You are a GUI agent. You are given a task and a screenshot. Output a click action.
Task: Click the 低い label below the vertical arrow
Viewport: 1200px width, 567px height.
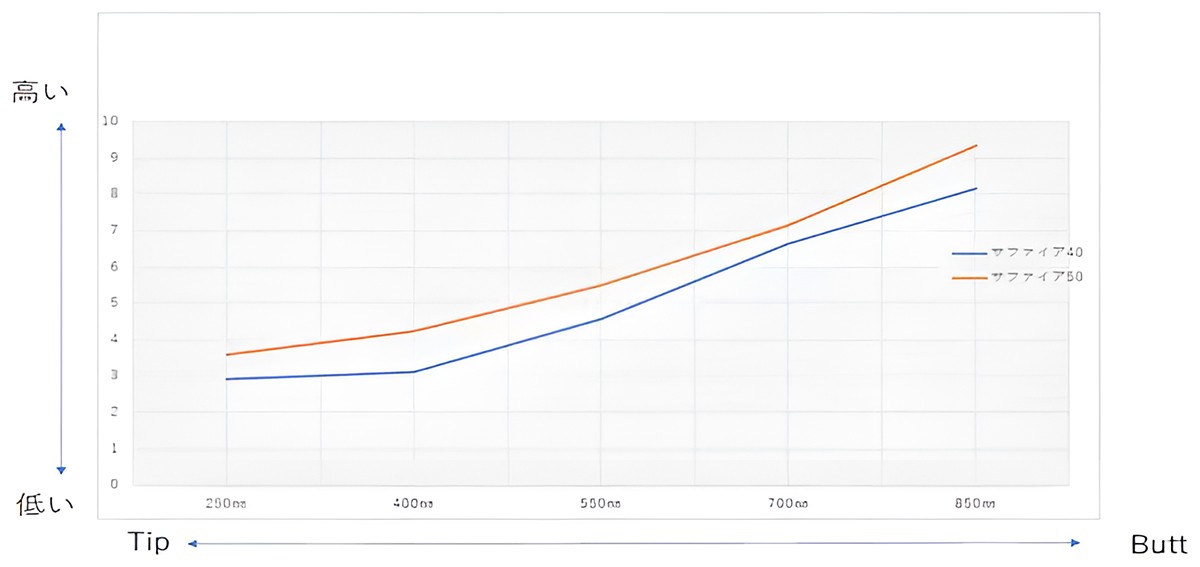tap(46, 505)
